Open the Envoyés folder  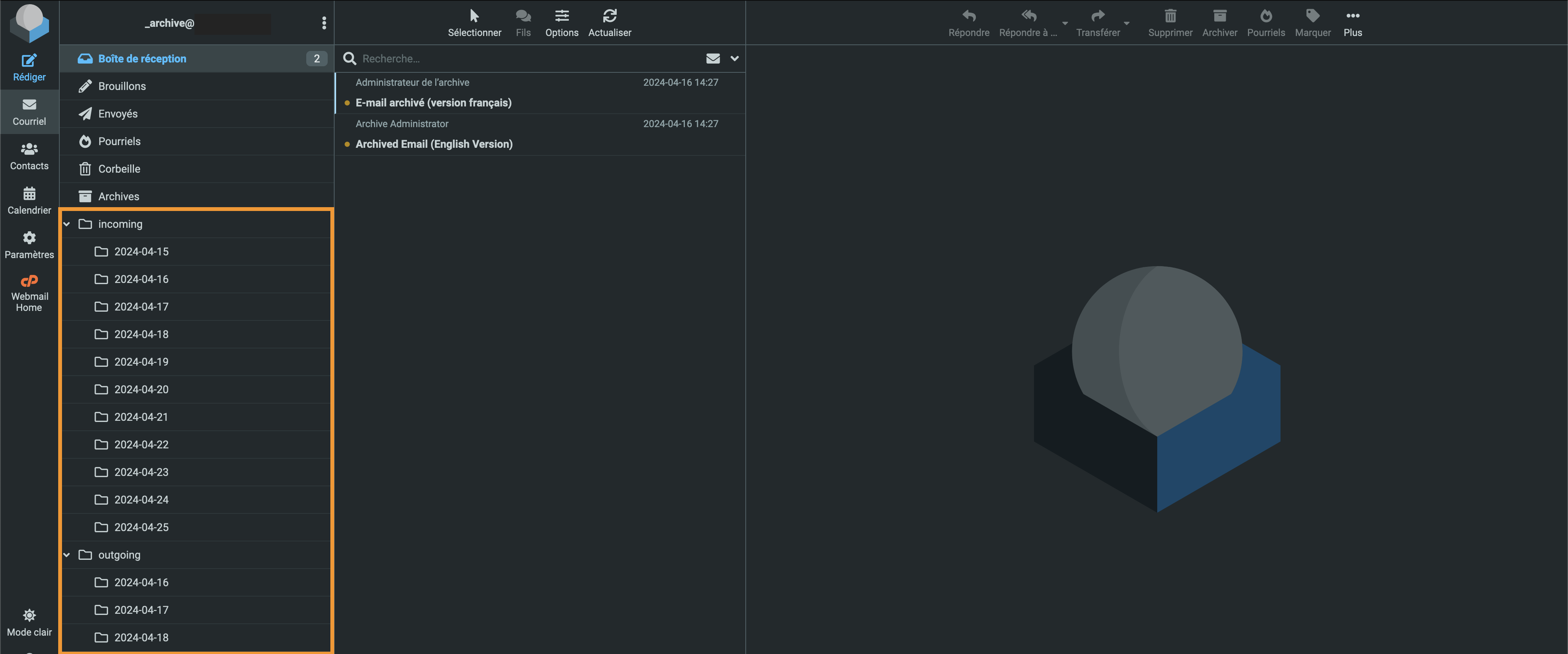click(197, 113)
